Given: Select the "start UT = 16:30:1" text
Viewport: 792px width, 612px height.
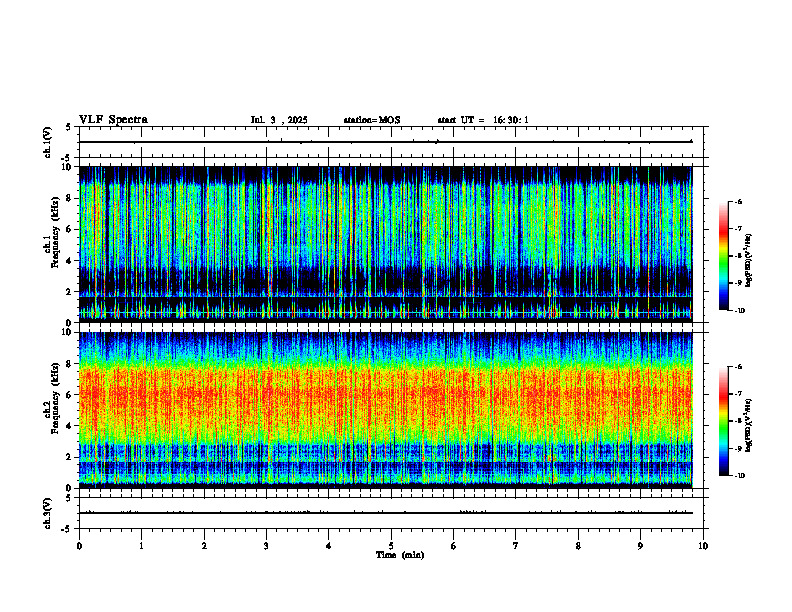Looking at the screenshot, I should click(483, 120).
